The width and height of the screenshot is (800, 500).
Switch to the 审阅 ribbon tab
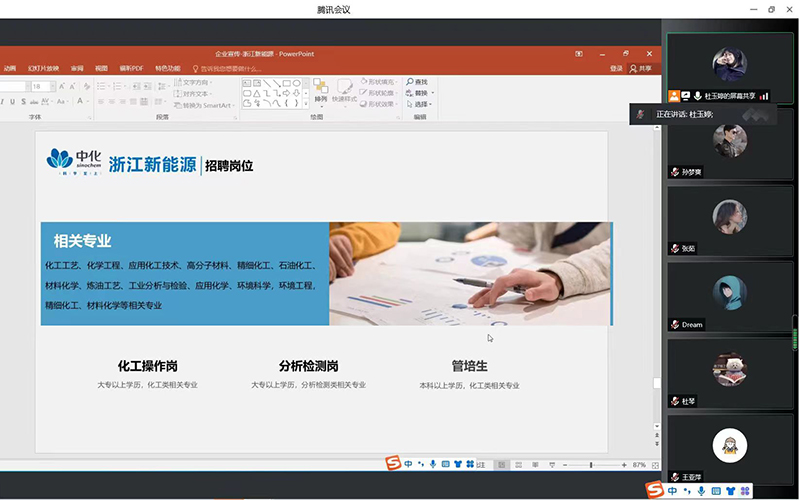coord(77,68)
